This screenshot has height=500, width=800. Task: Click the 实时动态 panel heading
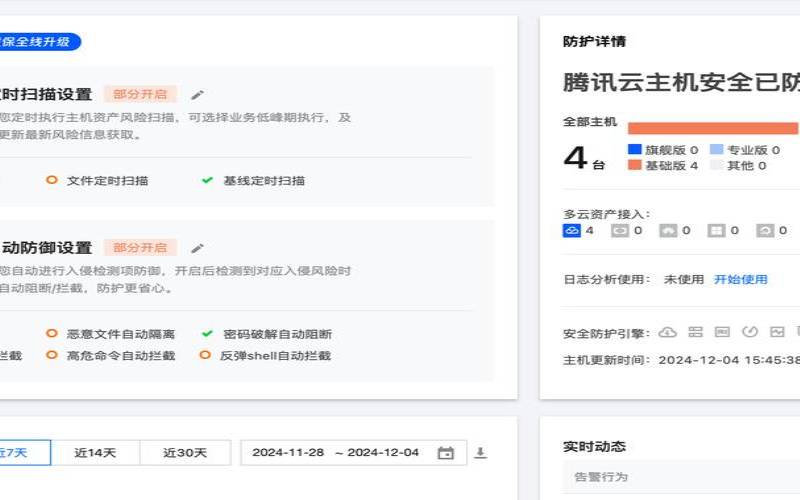[x=594, y=446]
